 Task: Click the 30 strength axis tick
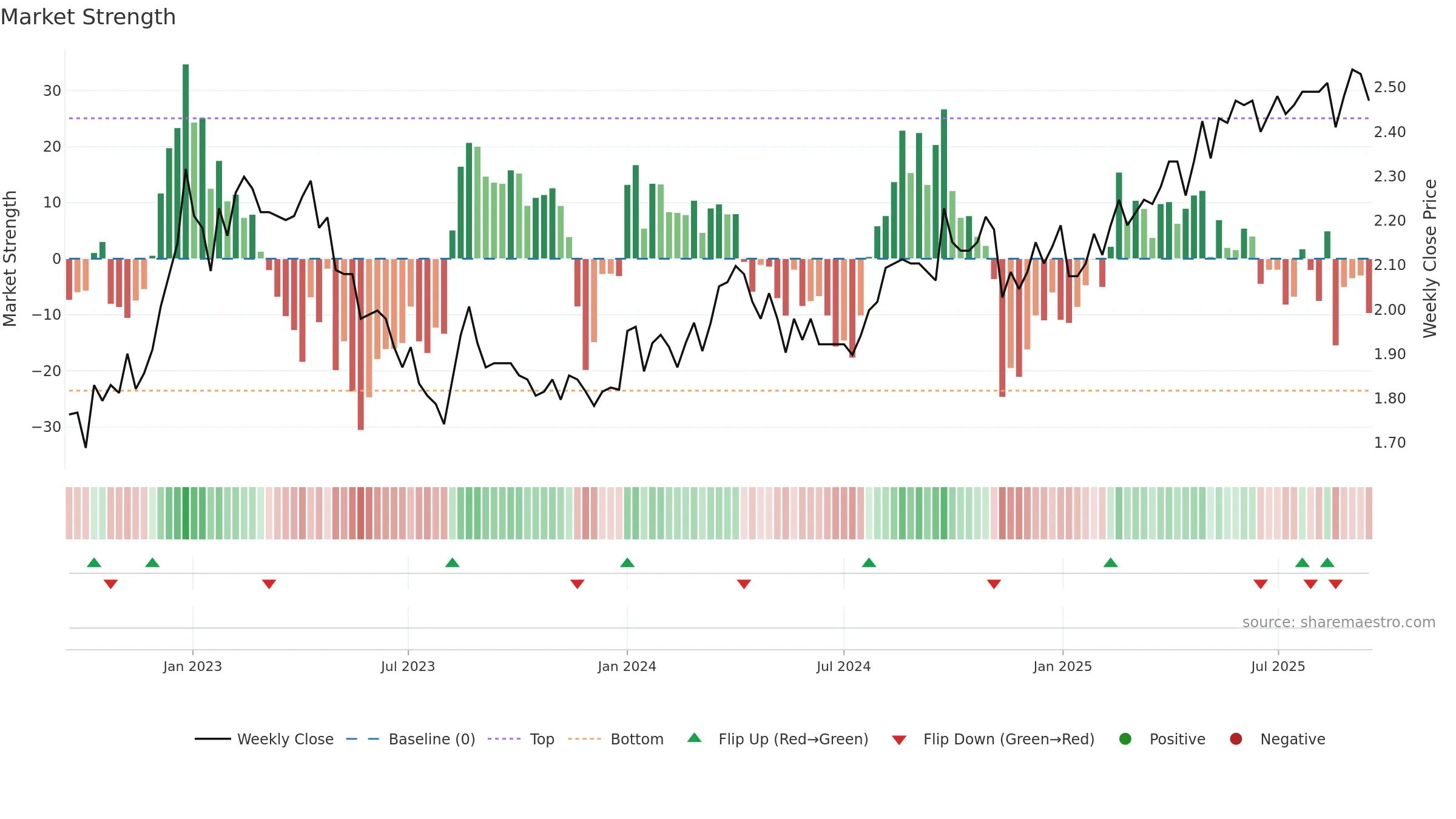coord(52,91)
